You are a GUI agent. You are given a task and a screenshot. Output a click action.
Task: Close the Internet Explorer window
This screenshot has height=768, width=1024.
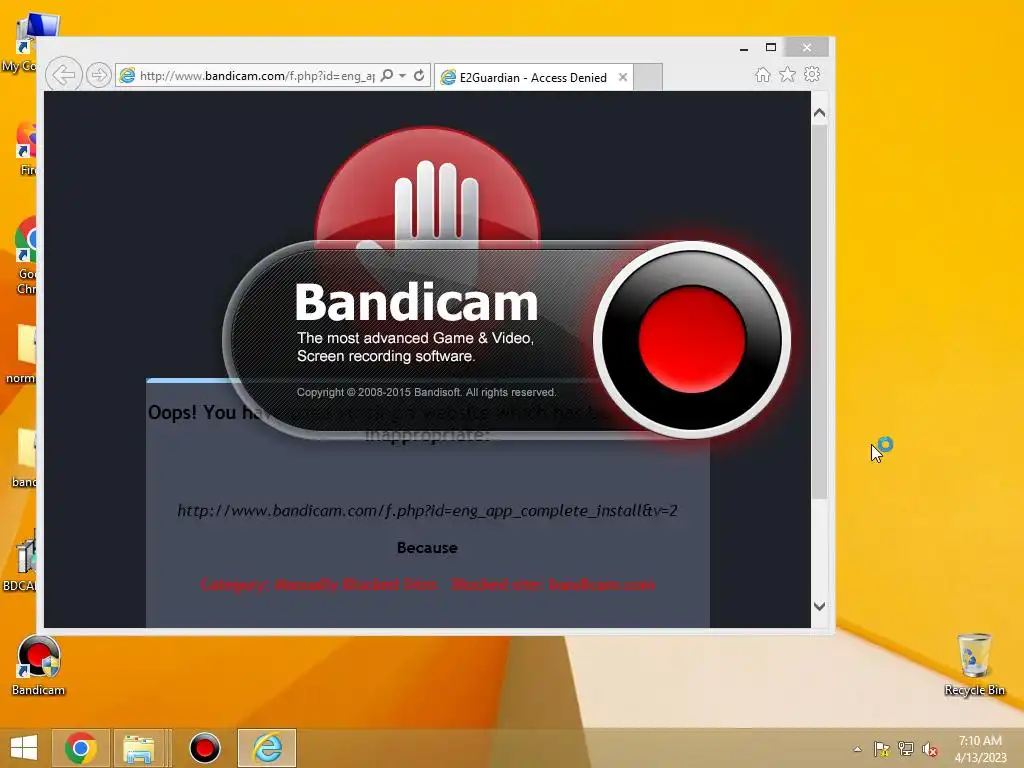coord(807,48)
